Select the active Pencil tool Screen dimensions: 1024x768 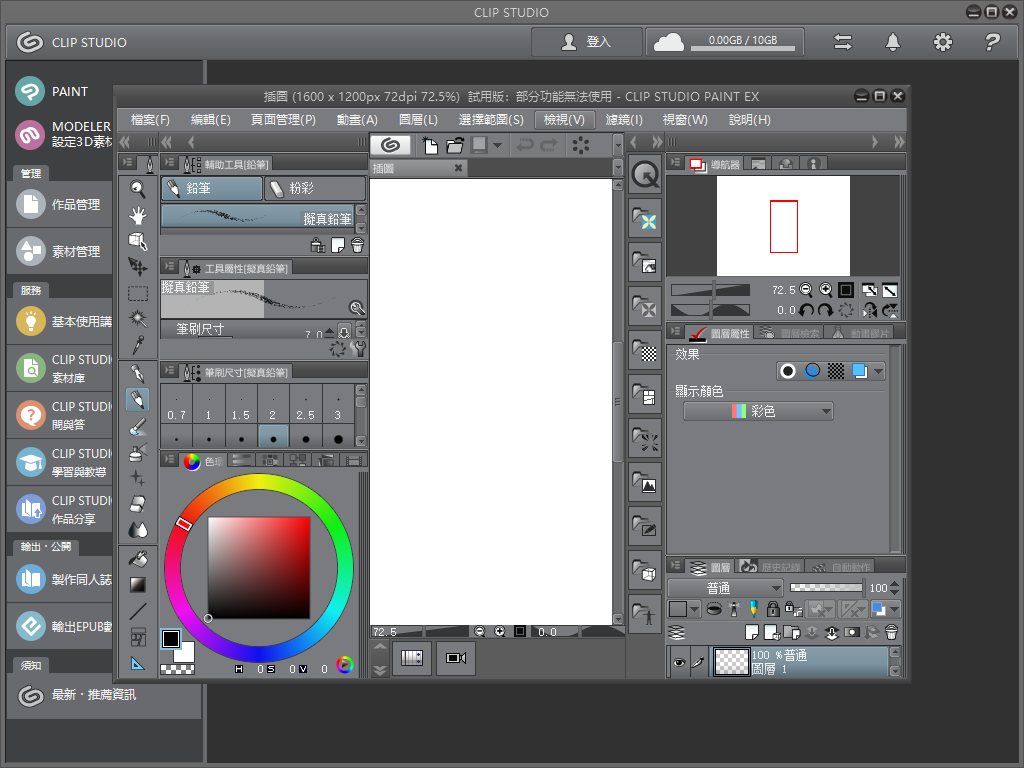[138, 400]
